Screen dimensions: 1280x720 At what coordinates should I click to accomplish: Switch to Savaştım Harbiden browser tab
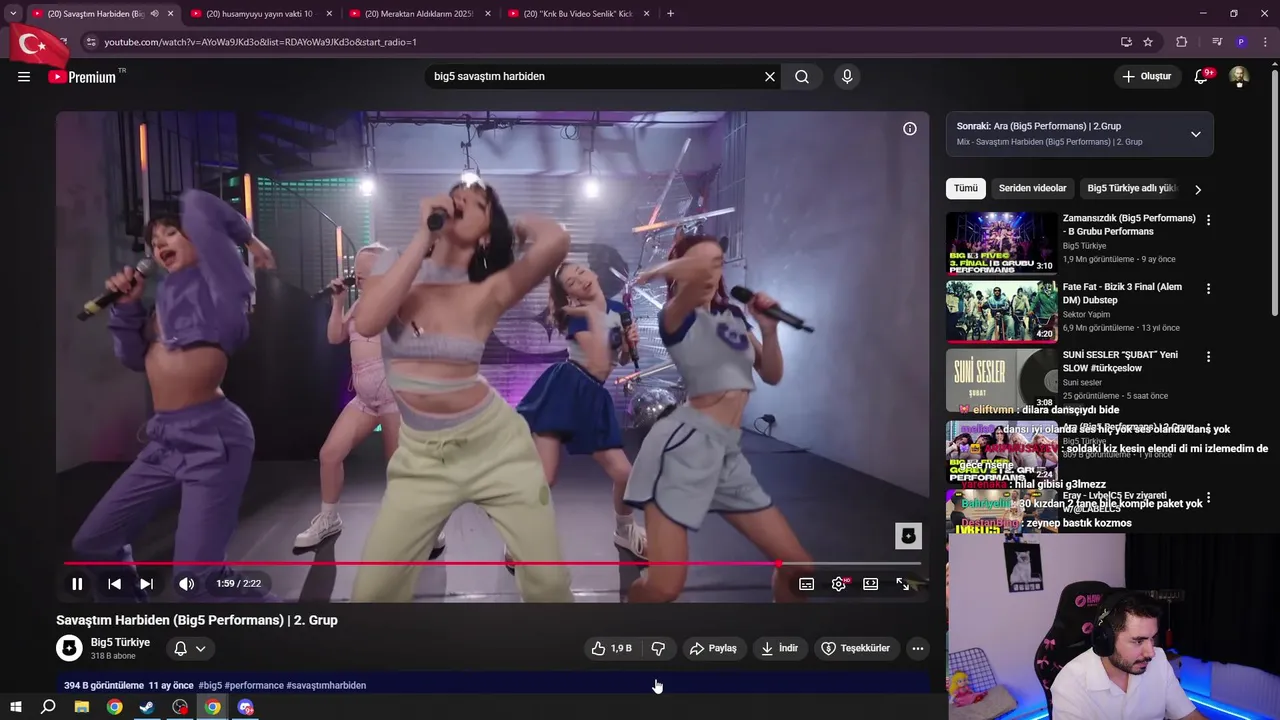click(95, 14)
